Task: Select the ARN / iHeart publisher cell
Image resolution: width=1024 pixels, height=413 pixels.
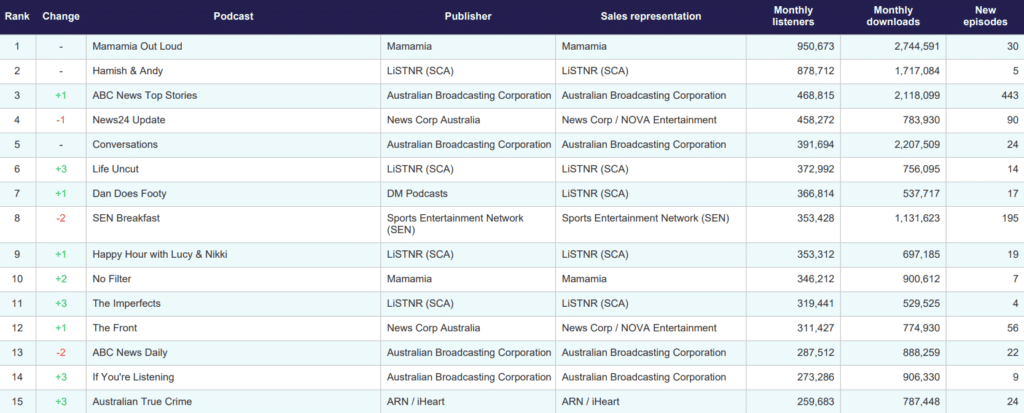Action: (x=415, y=402)
